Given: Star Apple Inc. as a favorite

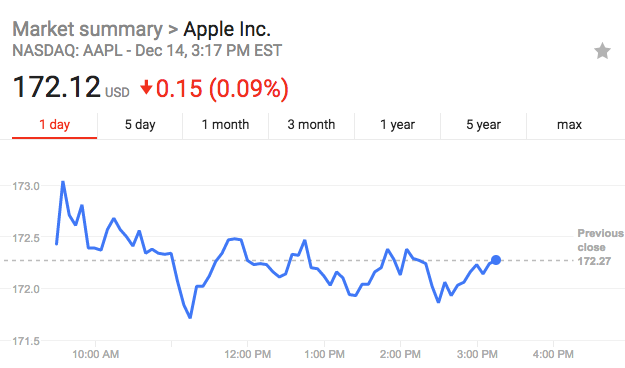Looking at the screenshot, I should click(602, 51).
